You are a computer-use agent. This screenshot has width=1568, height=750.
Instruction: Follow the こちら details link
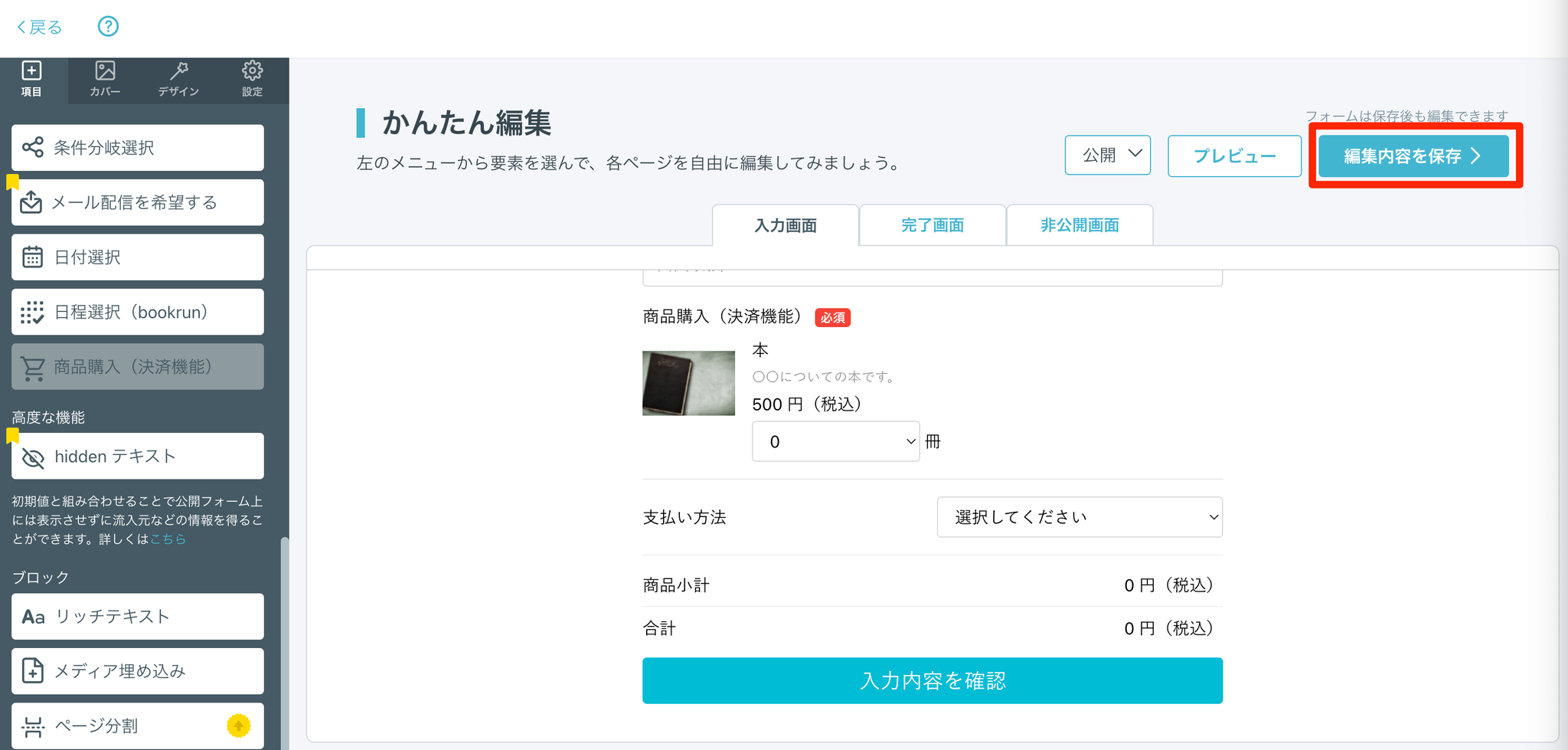click(168, 539)
